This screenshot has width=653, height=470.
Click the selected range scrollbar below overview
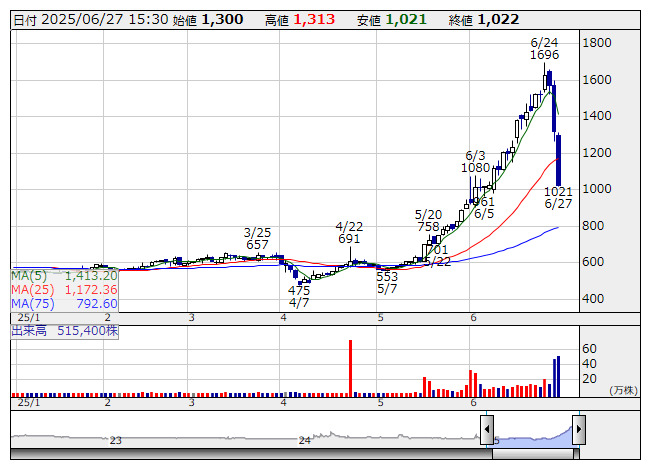532,454
